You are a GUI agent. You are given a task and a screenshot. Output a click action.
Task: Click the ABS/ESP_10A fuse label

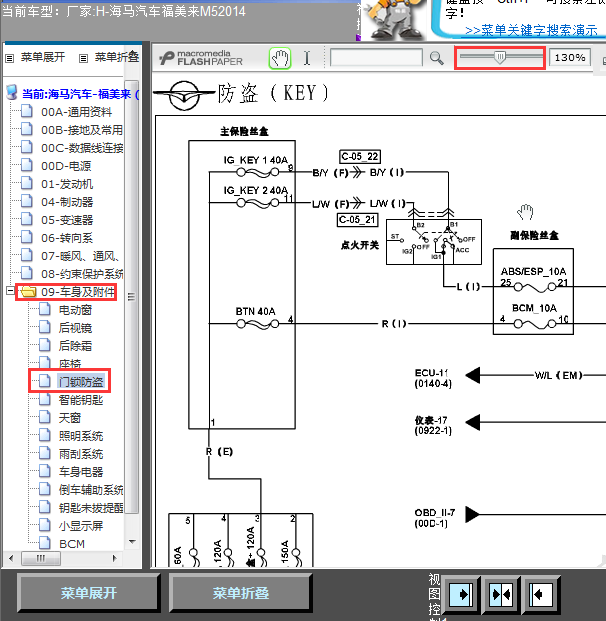534,271
